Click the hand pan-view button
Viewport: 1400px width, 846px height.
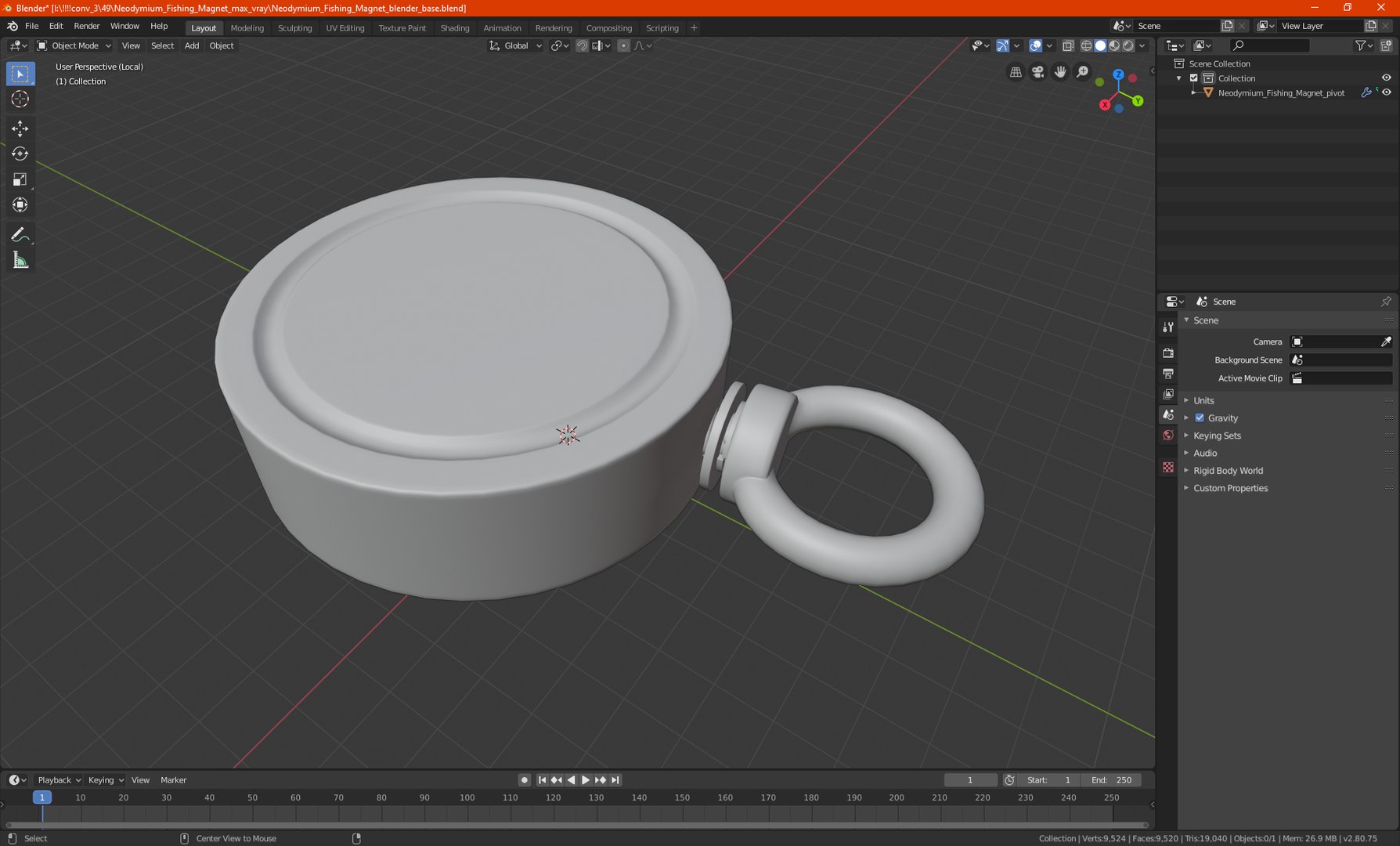(x=1060, y=72)
